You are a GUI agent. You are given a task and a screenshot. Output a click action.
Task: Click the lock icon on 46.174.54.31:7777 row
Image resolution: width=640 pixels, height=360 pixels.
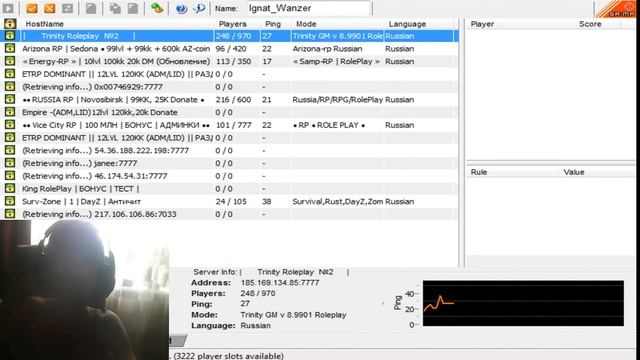(x=10, y=176)
